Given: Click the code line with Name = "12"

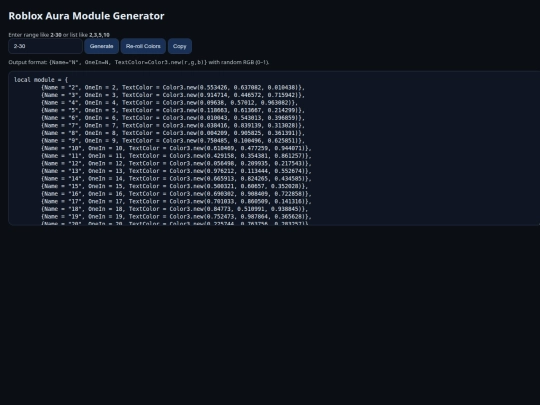Looking at the screenshot, I should 176,163.
